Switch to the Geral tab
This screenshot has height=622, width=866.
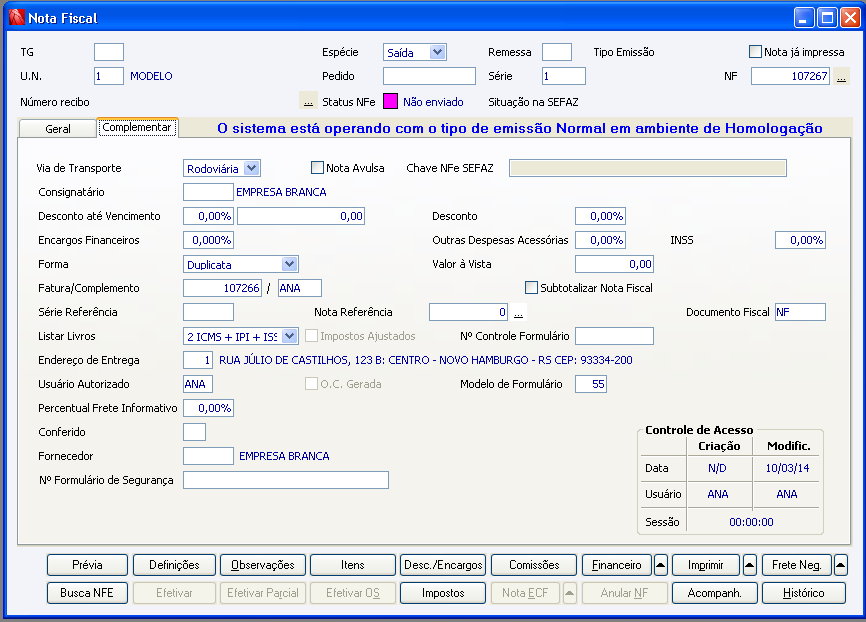click(x=57, y=129)
